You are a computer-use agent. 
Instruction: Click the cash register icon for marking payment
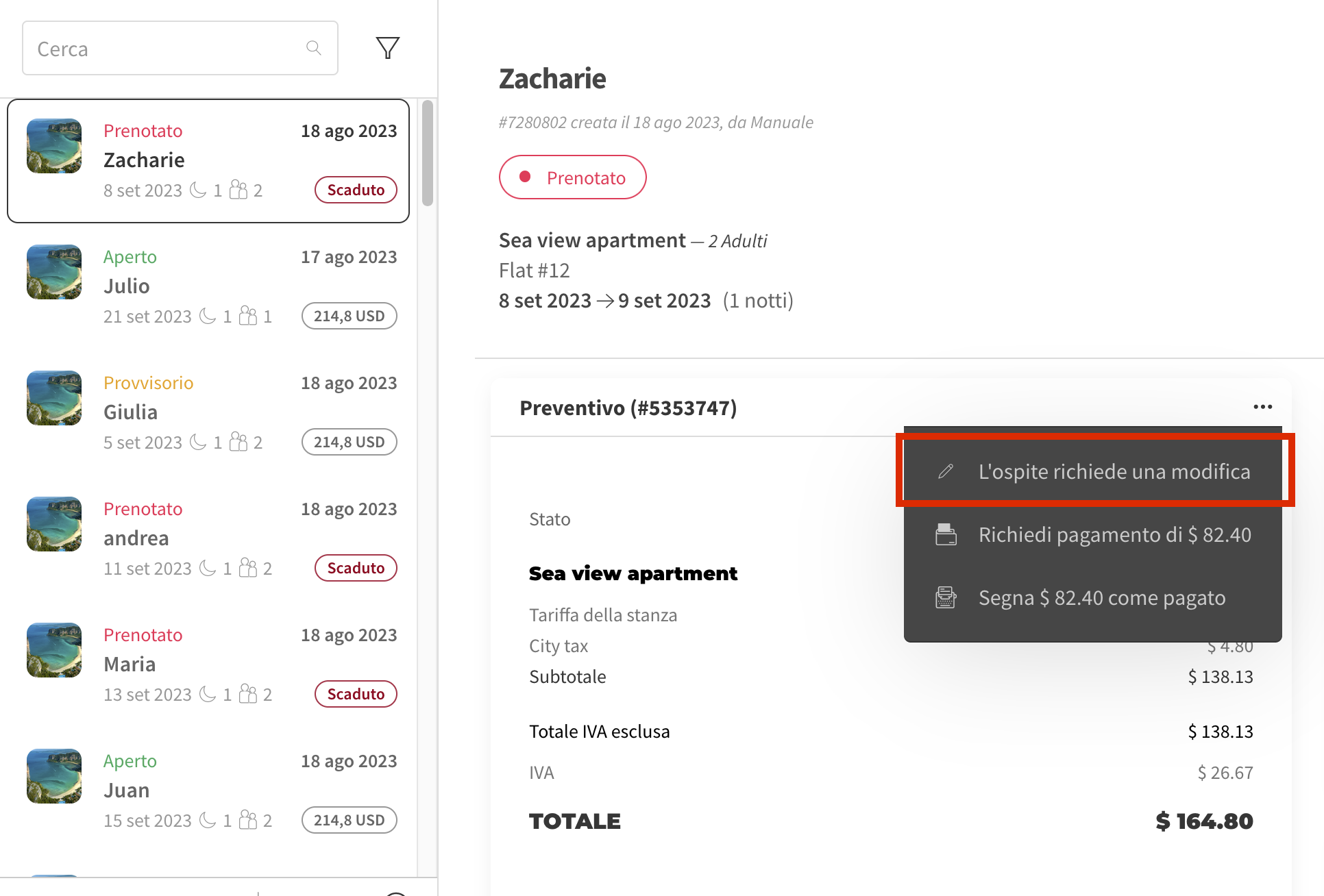946,597
